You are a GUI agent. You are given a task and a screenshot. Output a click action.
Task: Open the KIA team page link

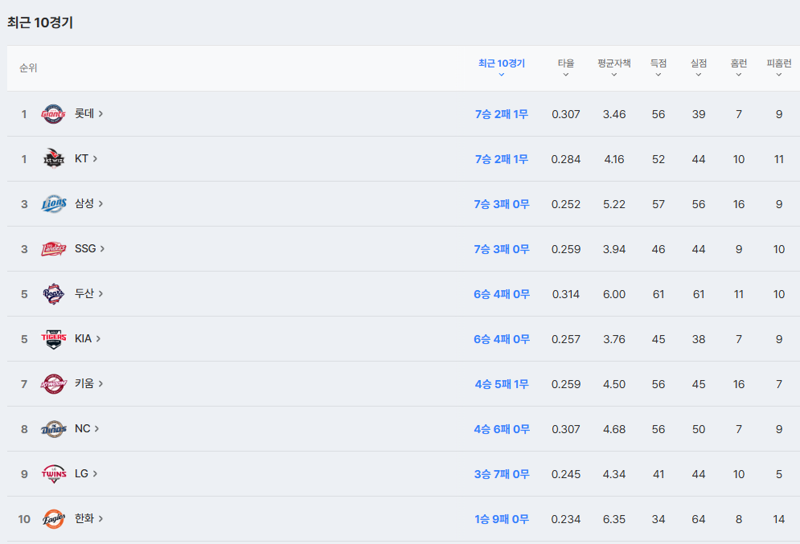[x=87, y=338]
